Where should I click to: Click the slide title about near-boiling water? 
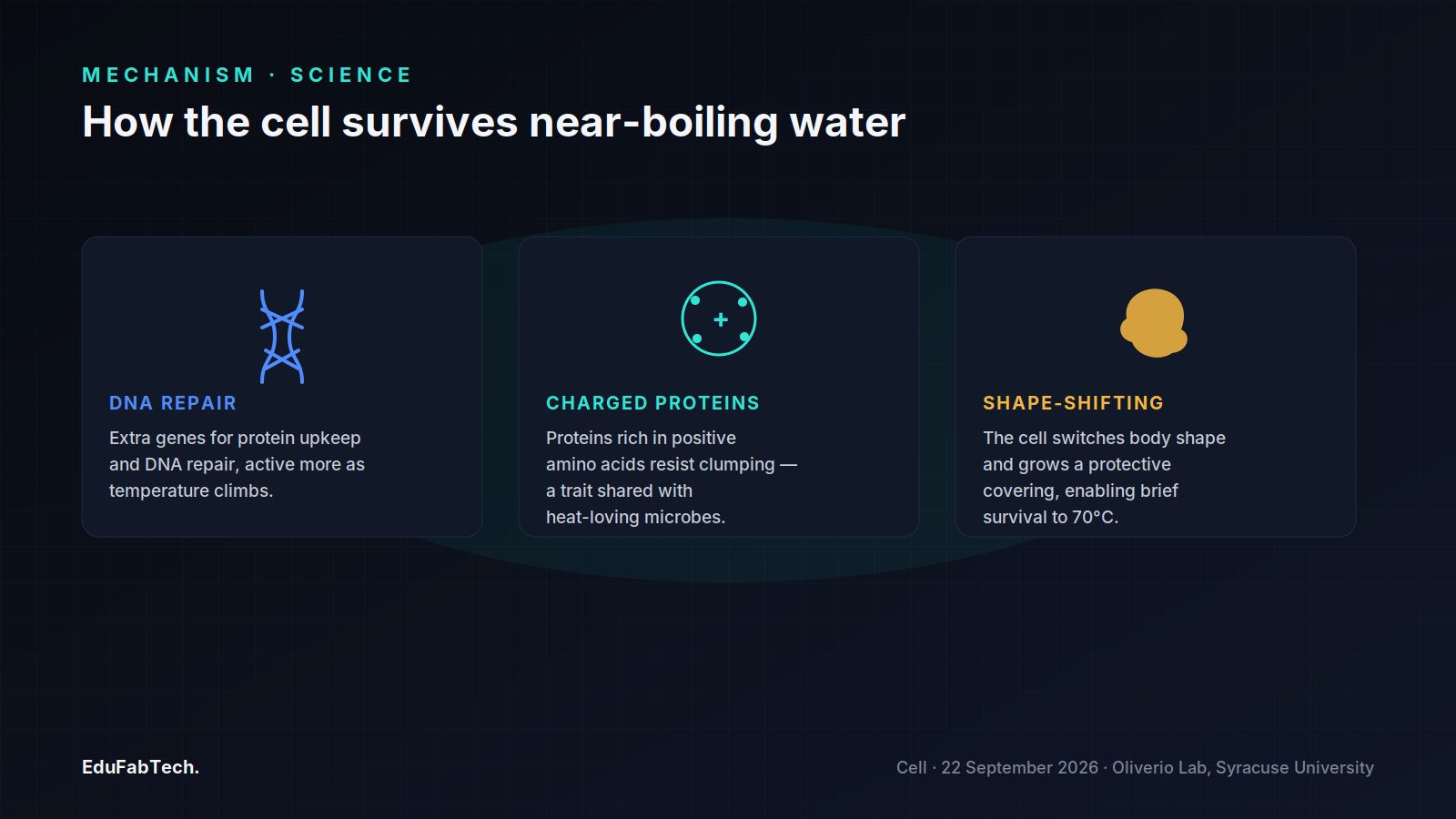coord(494,122)
